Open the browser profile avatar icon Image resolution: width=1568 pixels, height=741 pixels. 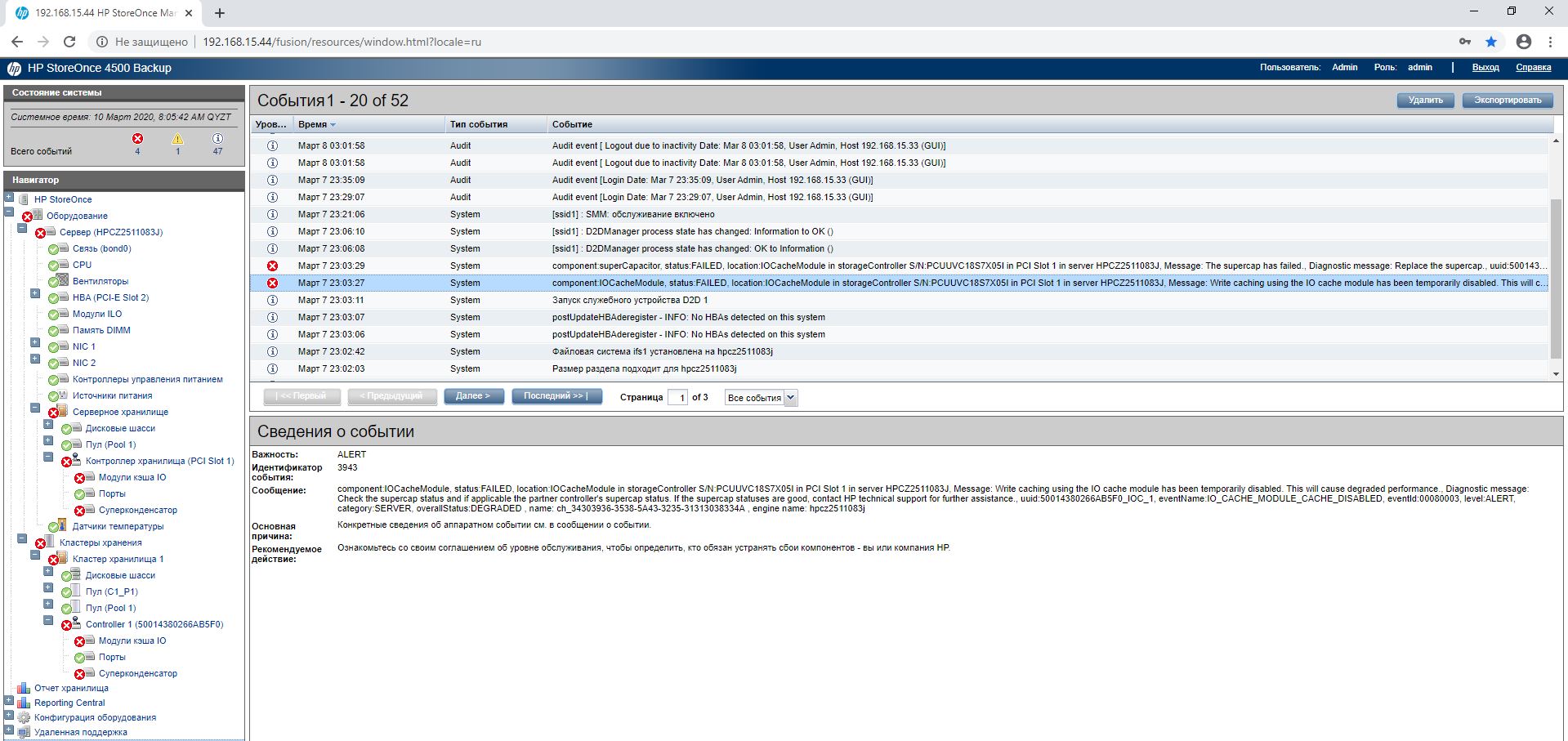(1523, 42)
